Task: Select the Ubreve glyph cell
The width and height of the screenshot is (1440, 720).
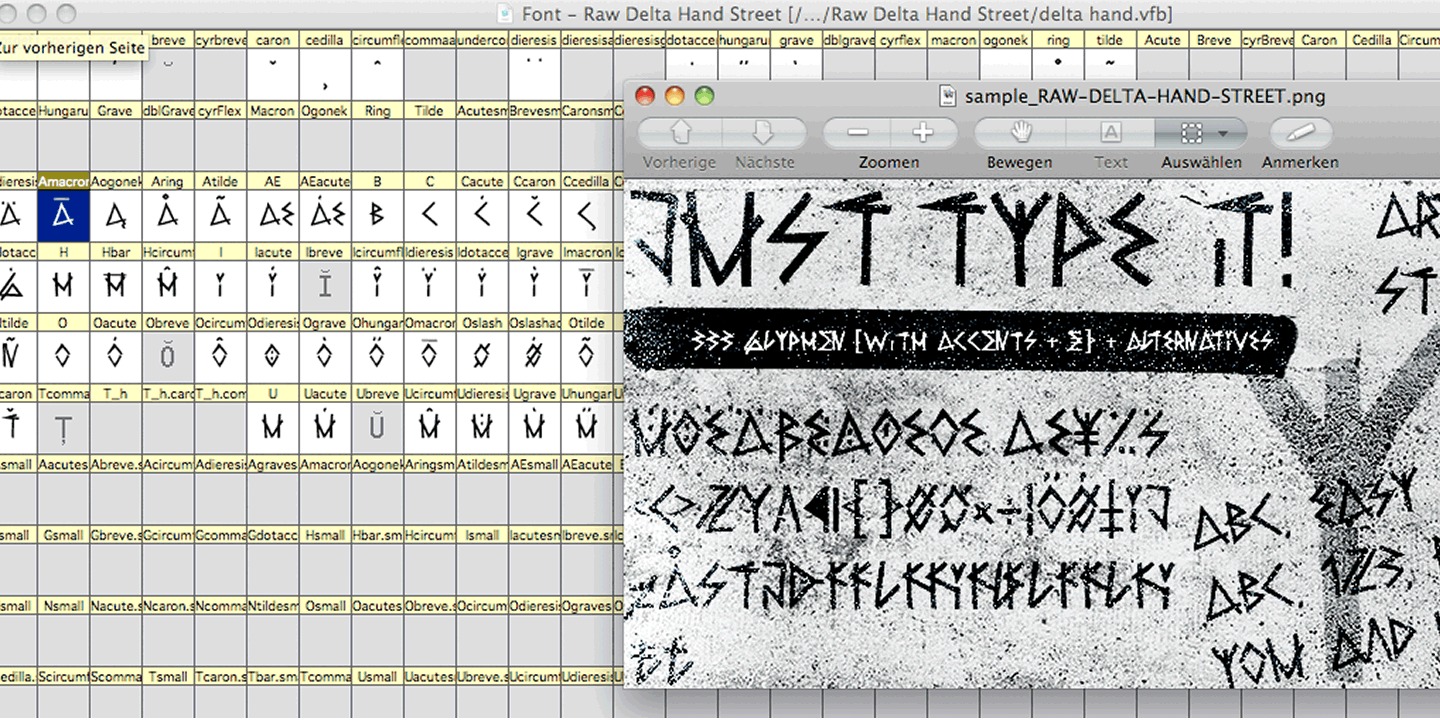Action: coord(377,426)
